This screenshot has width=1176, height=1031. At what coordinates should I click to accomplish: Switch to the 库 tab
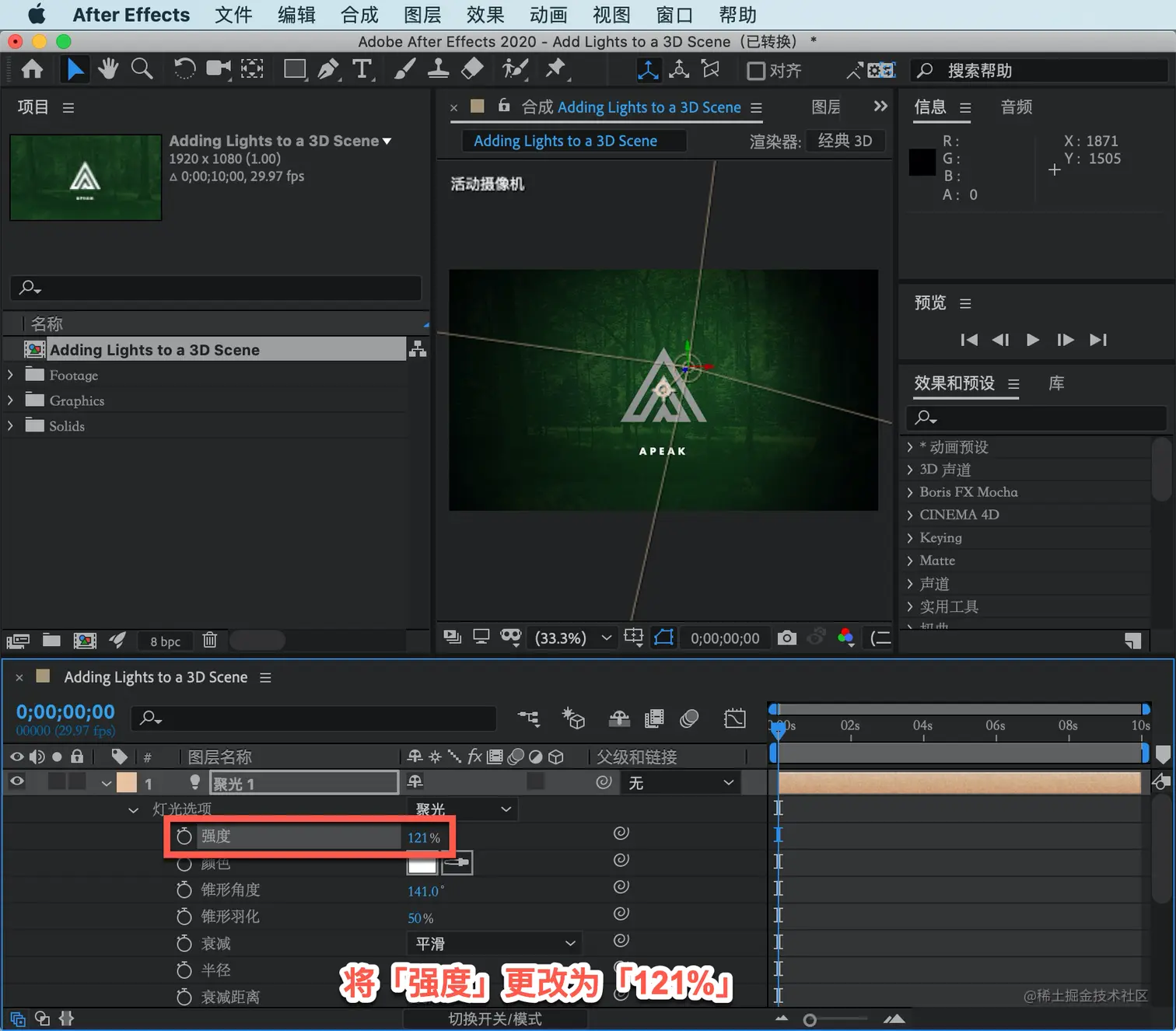click(1056, 383)
